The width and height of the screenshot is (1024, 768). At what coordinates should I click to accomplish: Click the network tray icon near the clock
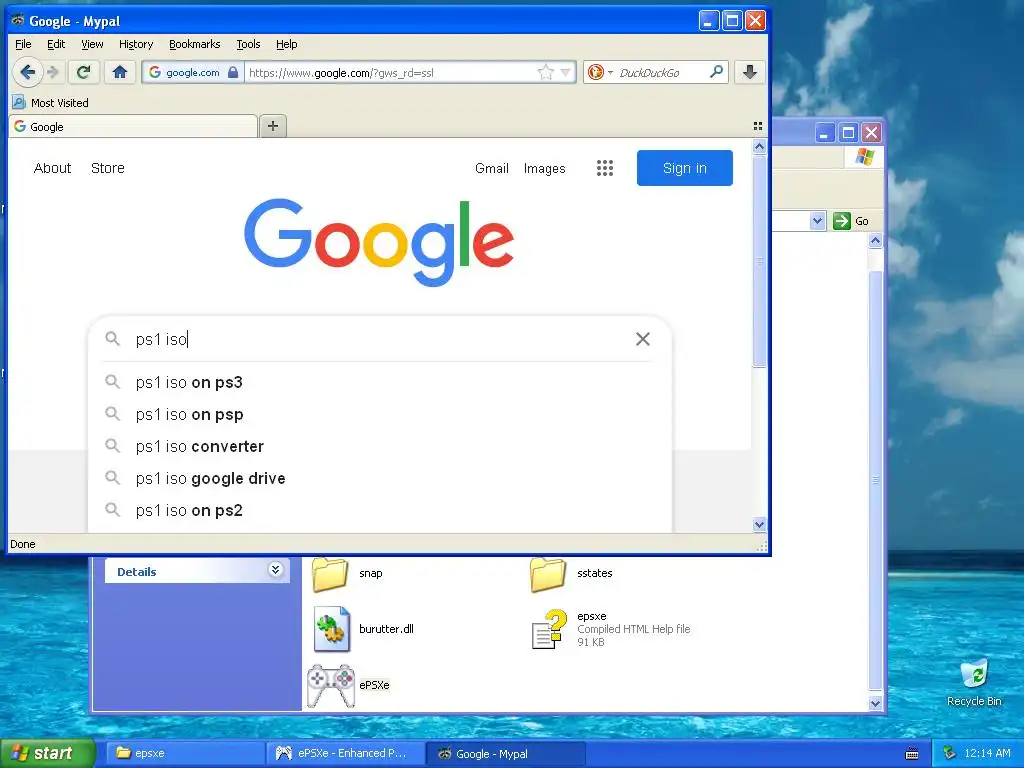pyautogui.click(x=950, y=754)
